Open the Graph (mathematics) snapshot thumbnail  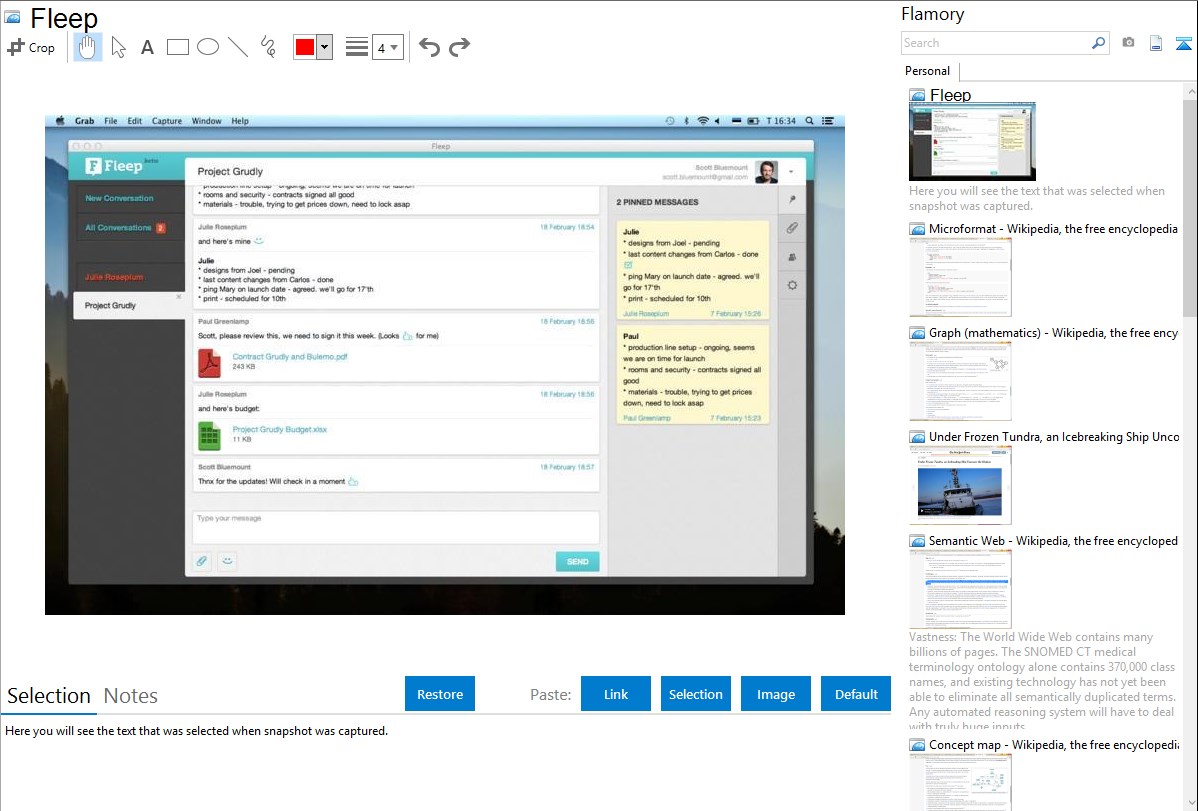point(960,381)
